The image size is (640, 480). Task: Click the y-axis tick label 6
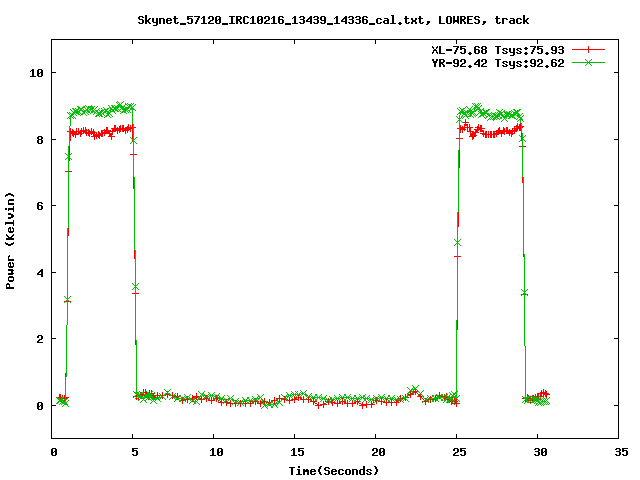[x=40, y=206]
